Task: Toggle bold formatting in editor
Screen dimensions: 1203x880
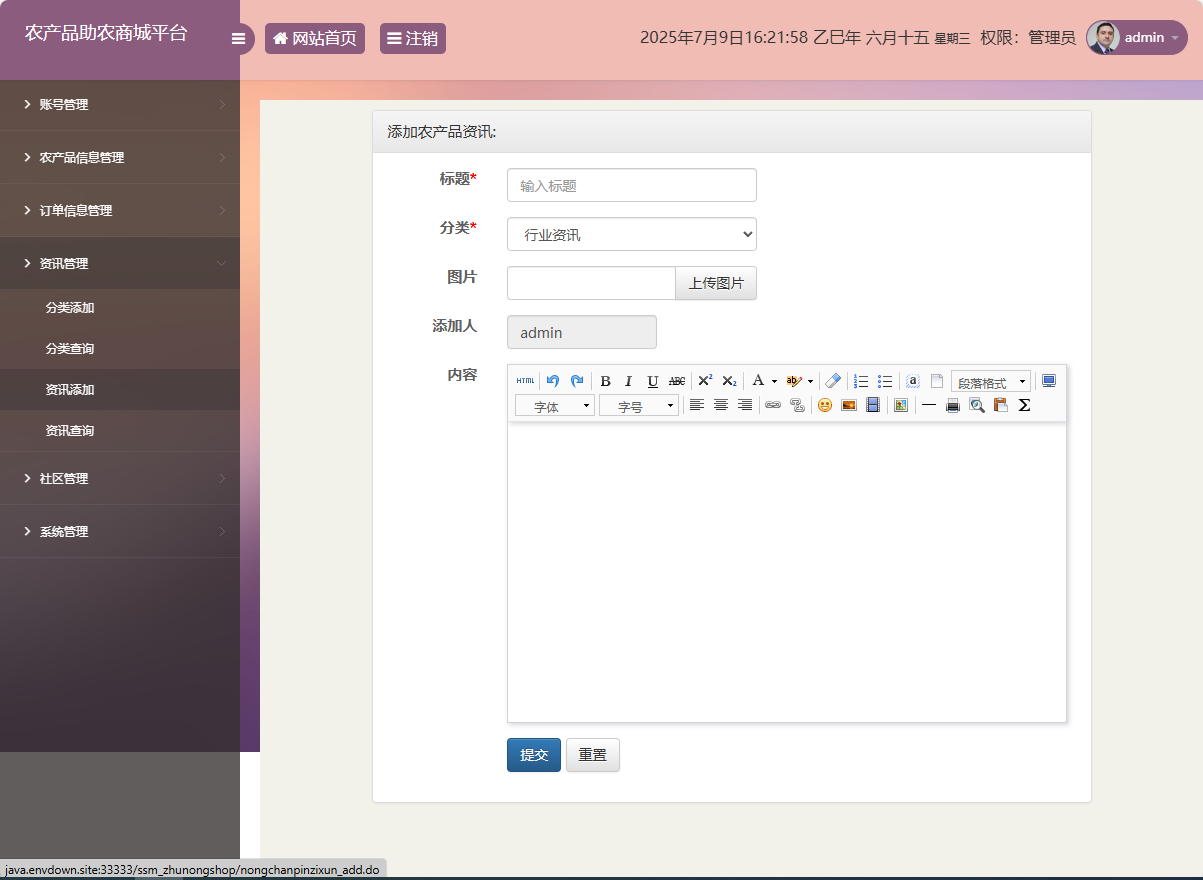Action: (605, 381)
